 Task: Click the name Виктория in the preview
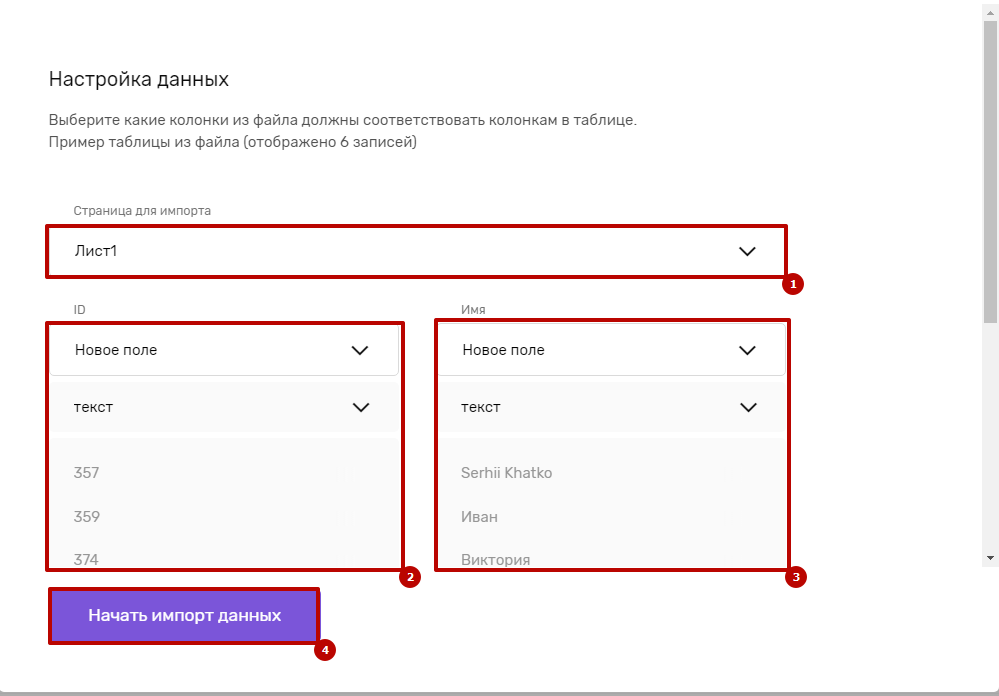(x=495, y=560)
